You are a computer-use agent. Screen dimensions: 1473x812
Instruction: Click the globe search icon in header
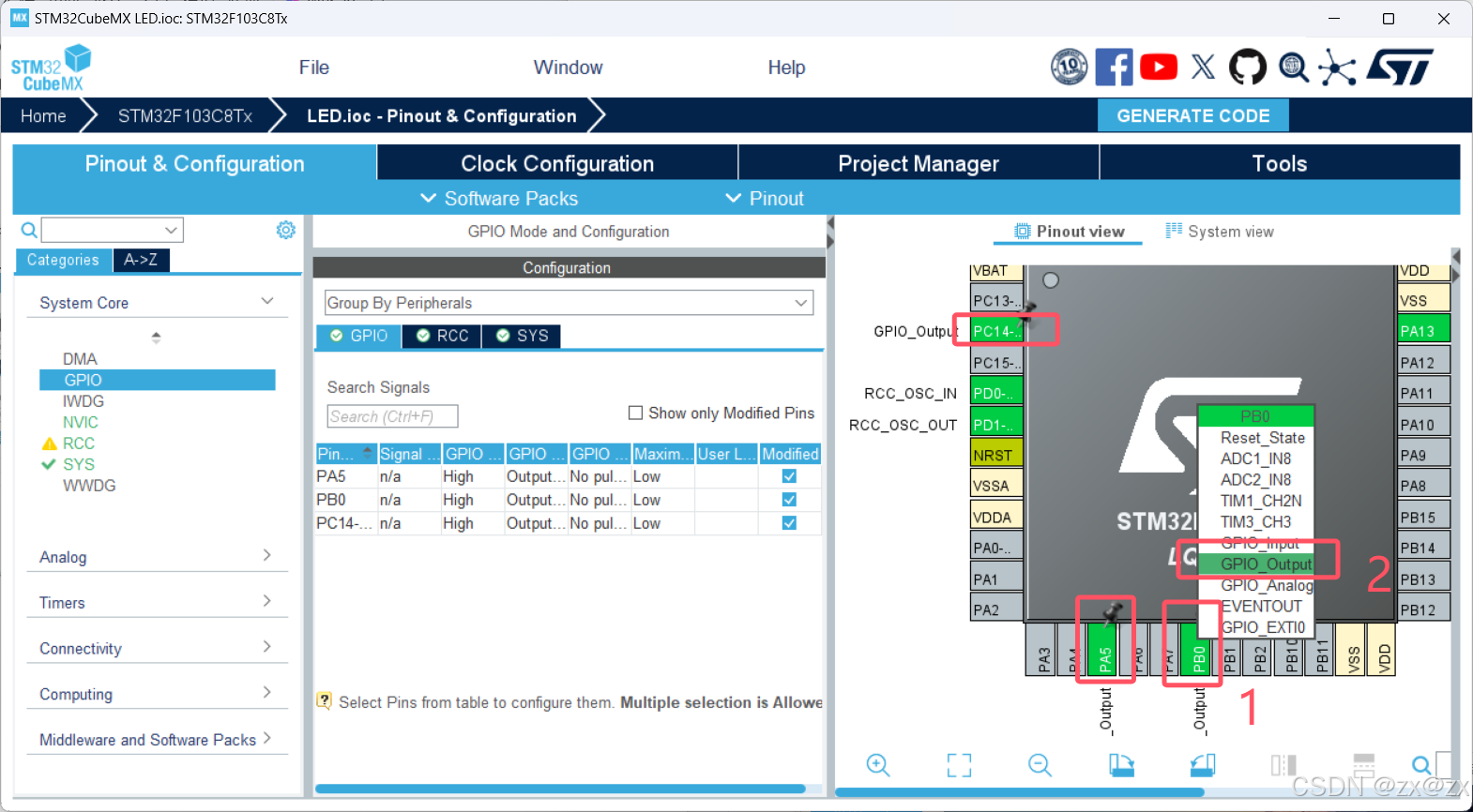[x=1294, y=67]
